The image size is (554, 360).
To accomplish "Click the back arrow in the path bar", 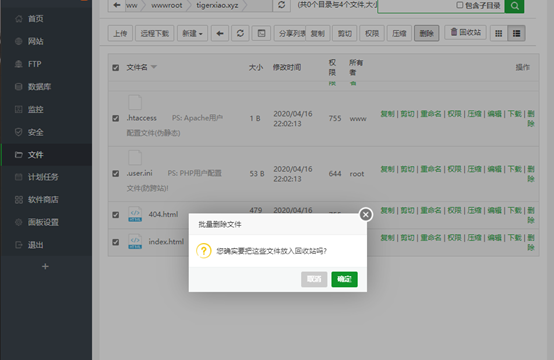I will coord(117,5).
